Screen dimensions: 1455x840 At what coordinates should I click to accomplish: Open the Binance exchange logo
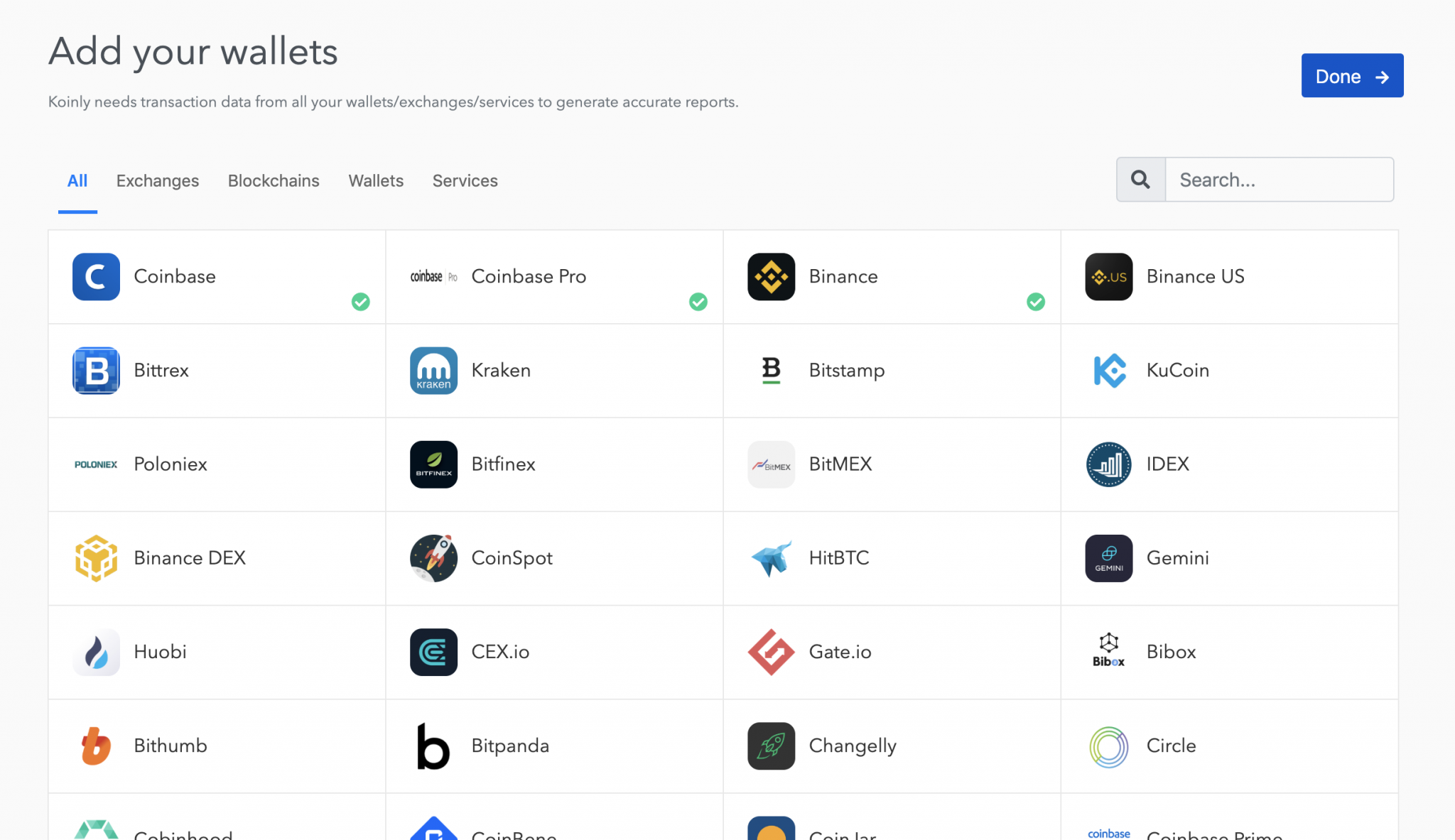pos(772,277)
